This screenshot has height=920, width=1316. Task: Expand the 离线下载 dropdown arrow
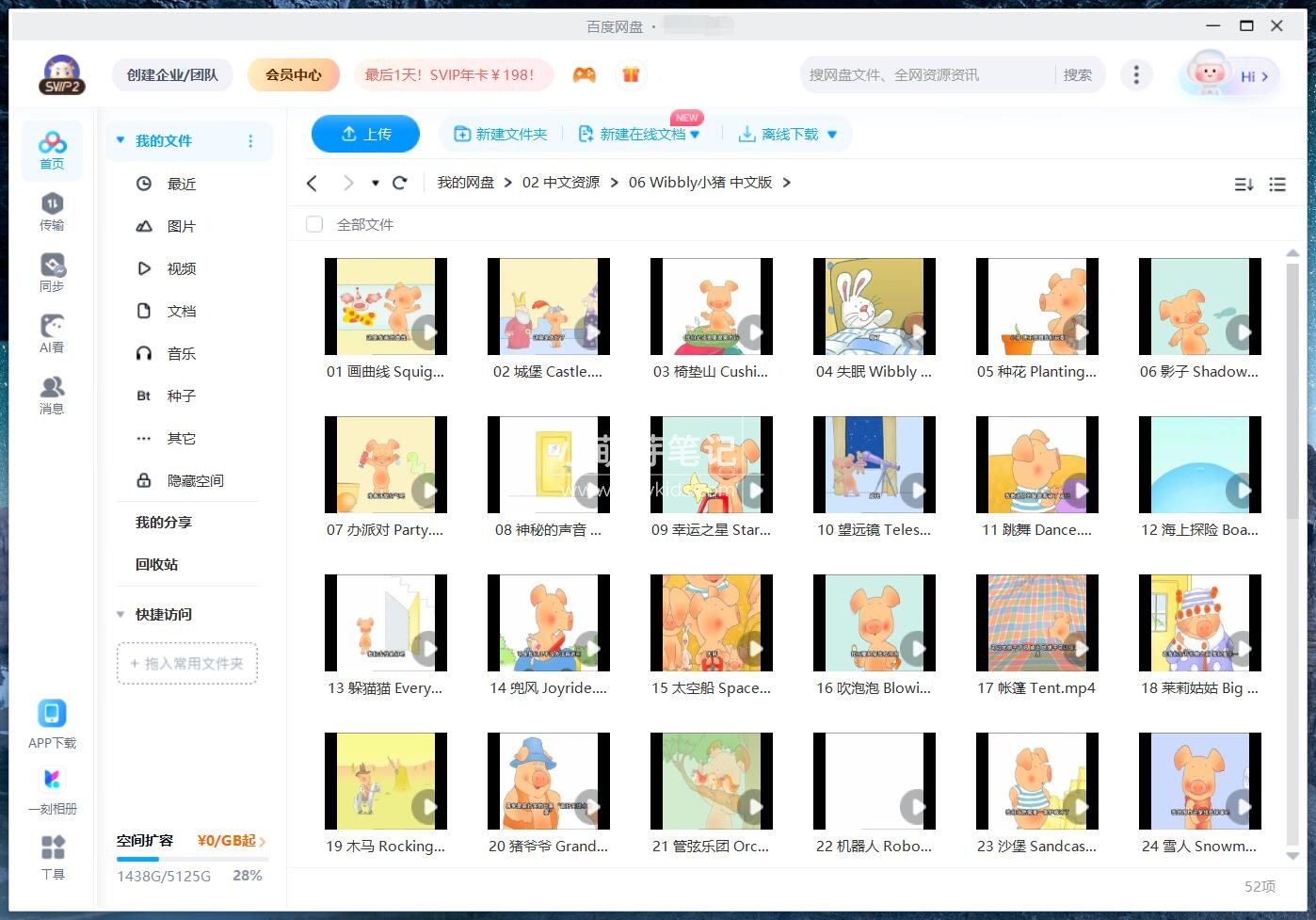click(830, 134)
